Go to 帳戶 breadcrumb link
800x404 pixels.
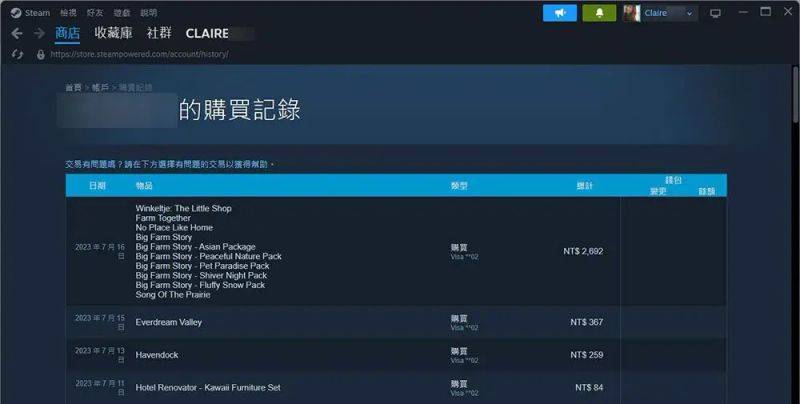(x=101, y=88)
